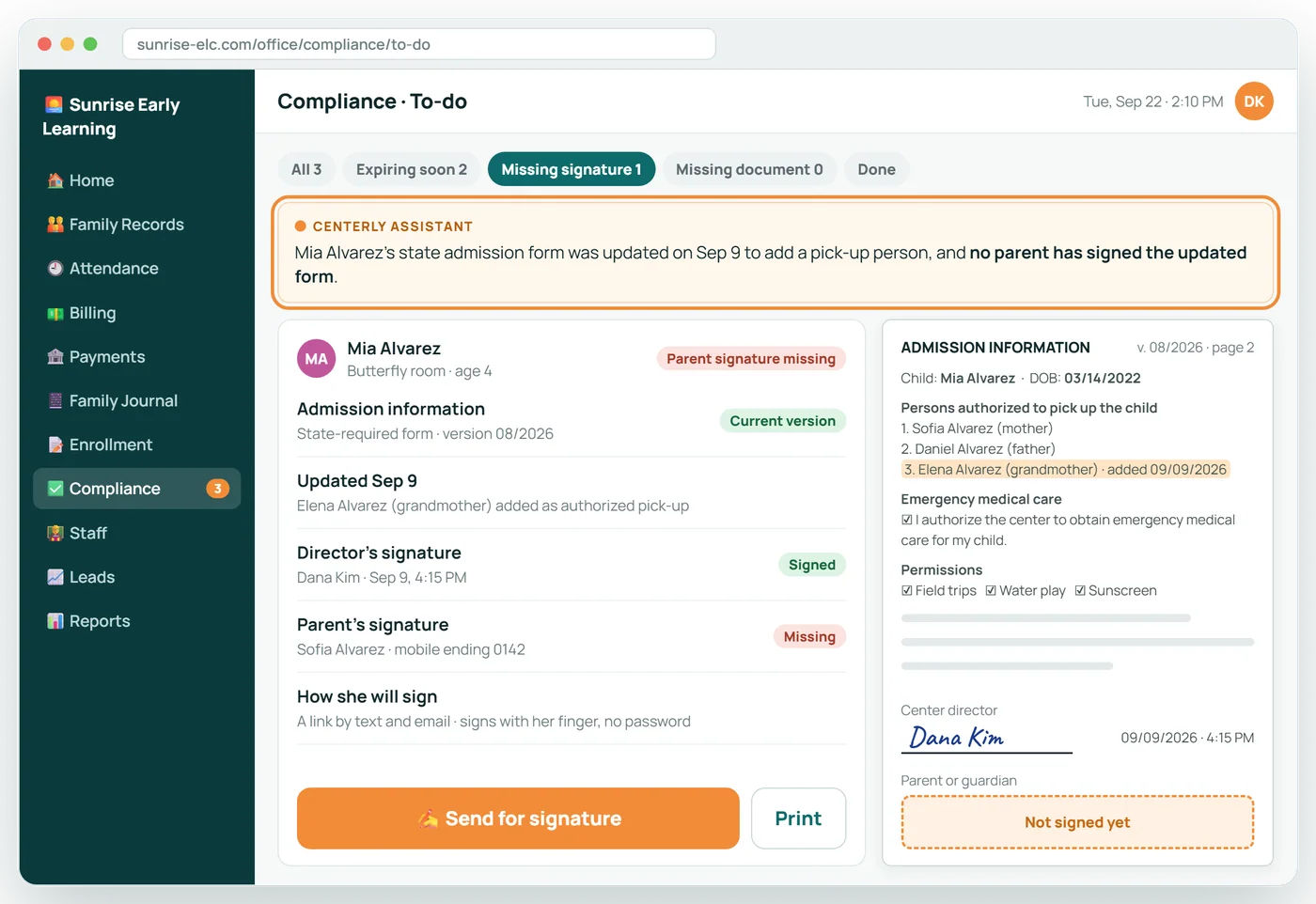
Task: Toggle the Water play permission checkbox
Action: 991,590
